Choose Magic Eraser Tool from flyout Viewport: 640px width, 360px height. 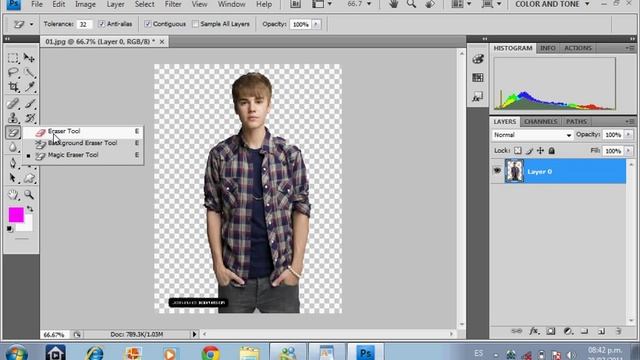83,155
